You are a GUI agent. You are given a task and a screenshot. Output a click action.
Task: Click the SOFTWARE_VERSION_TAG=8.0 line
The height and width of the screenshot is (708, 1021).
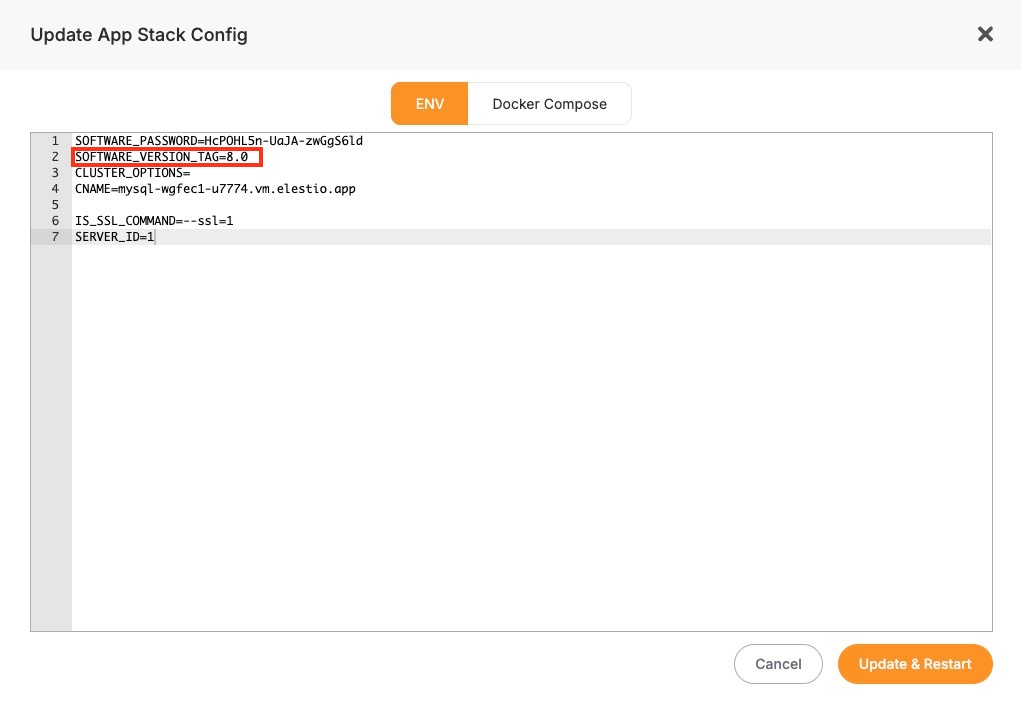tap(161, 157)
